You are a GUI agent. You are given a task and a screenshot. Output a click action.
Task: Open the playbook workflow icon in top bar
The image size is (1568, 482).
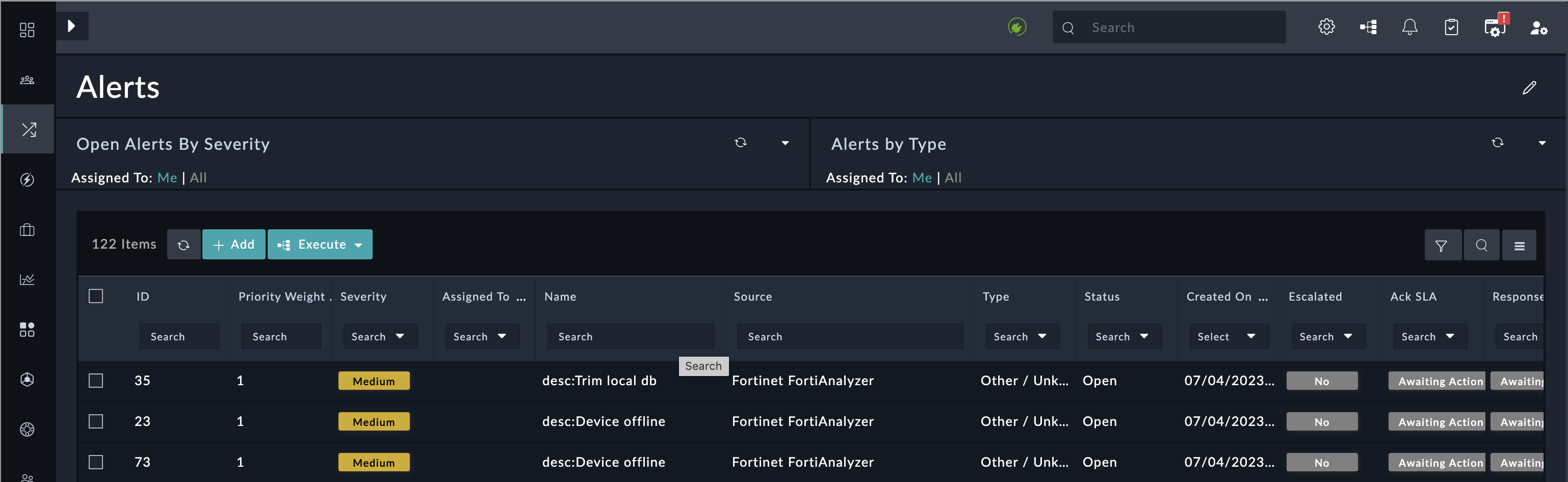(1368, 27)
